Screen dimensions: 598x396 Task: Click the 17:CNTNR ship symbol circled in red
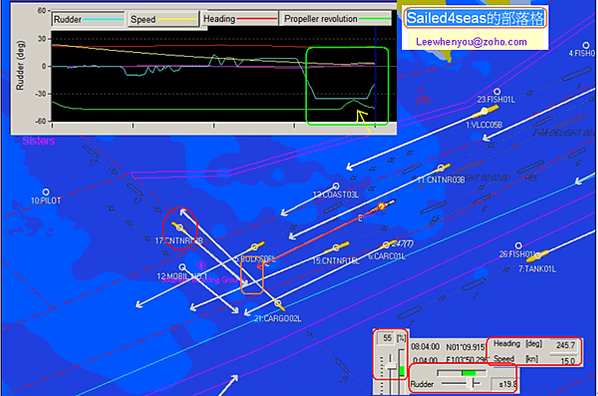tap(179, 228)
